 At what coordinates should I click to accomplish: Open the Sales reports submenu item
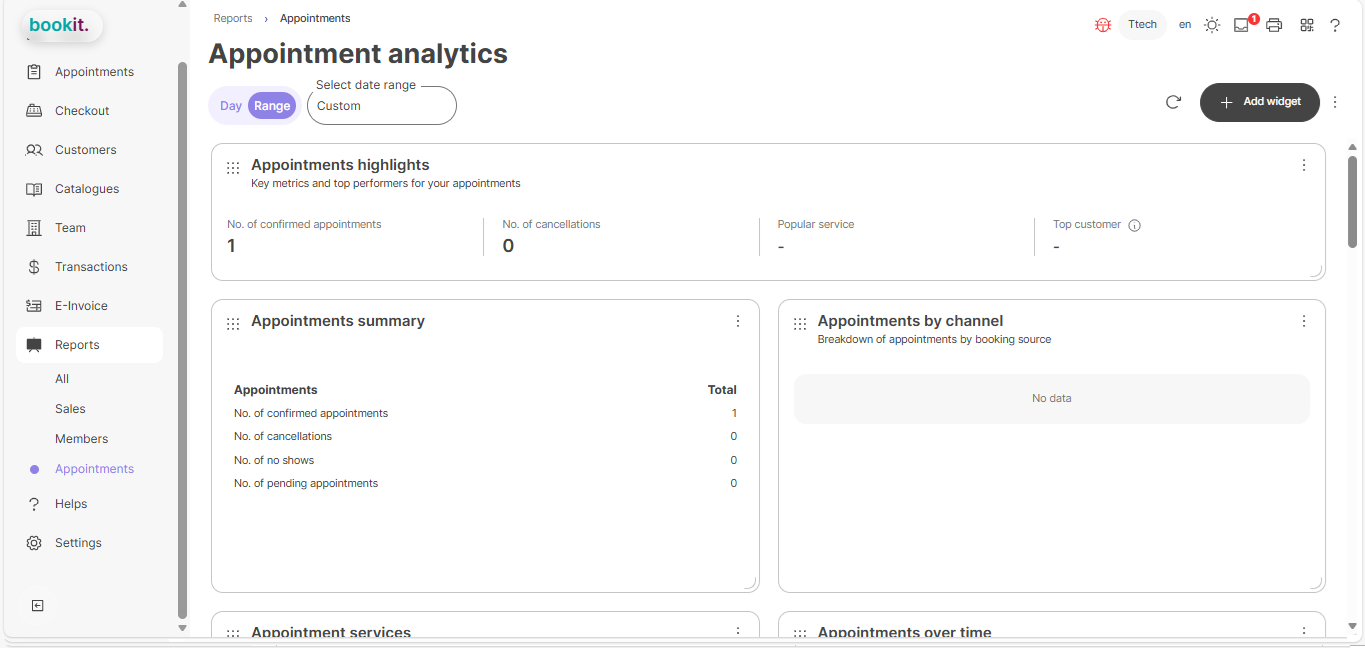pos(70,409)
